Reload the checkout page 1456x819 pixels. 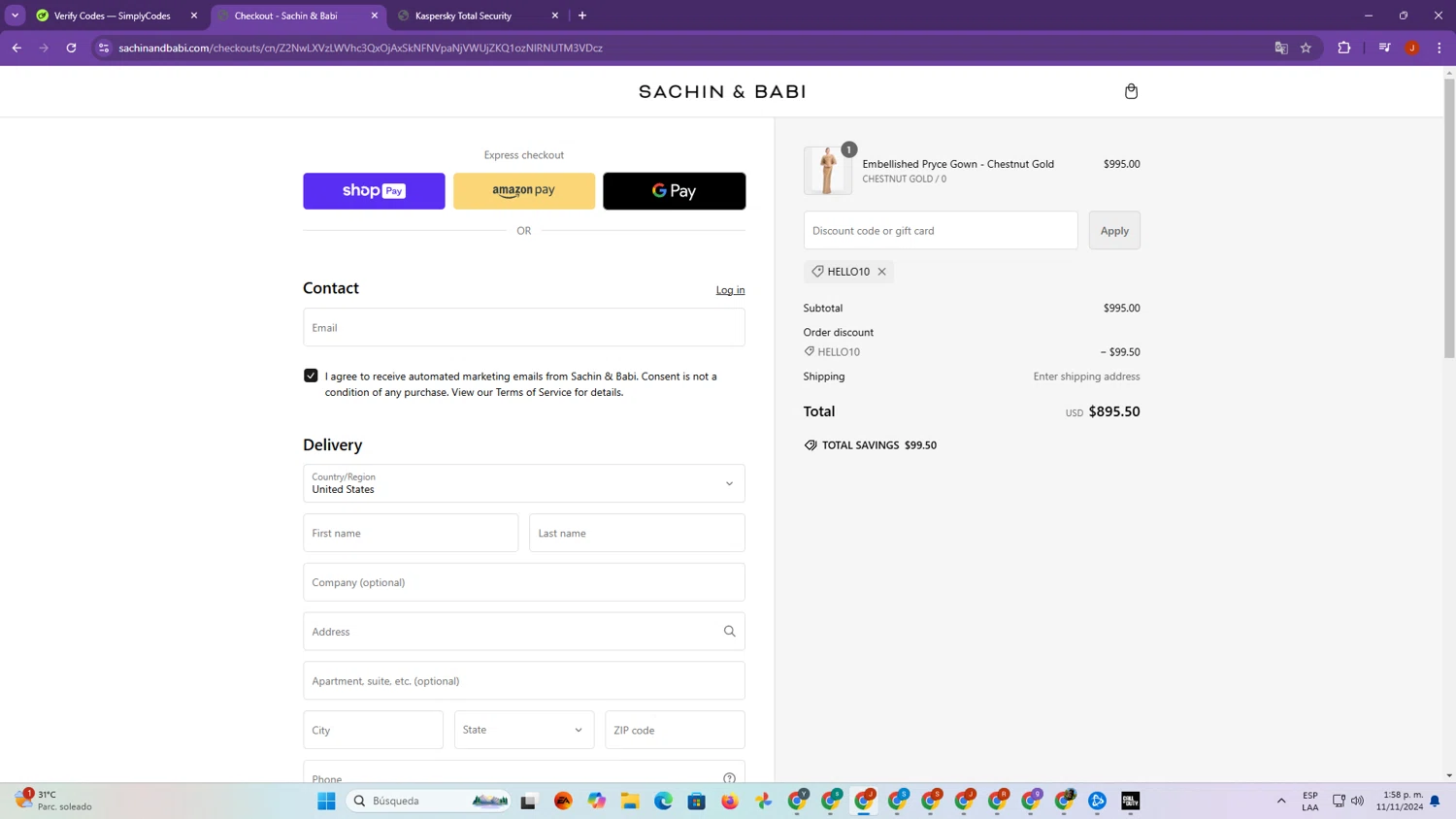tap(71, 48)
